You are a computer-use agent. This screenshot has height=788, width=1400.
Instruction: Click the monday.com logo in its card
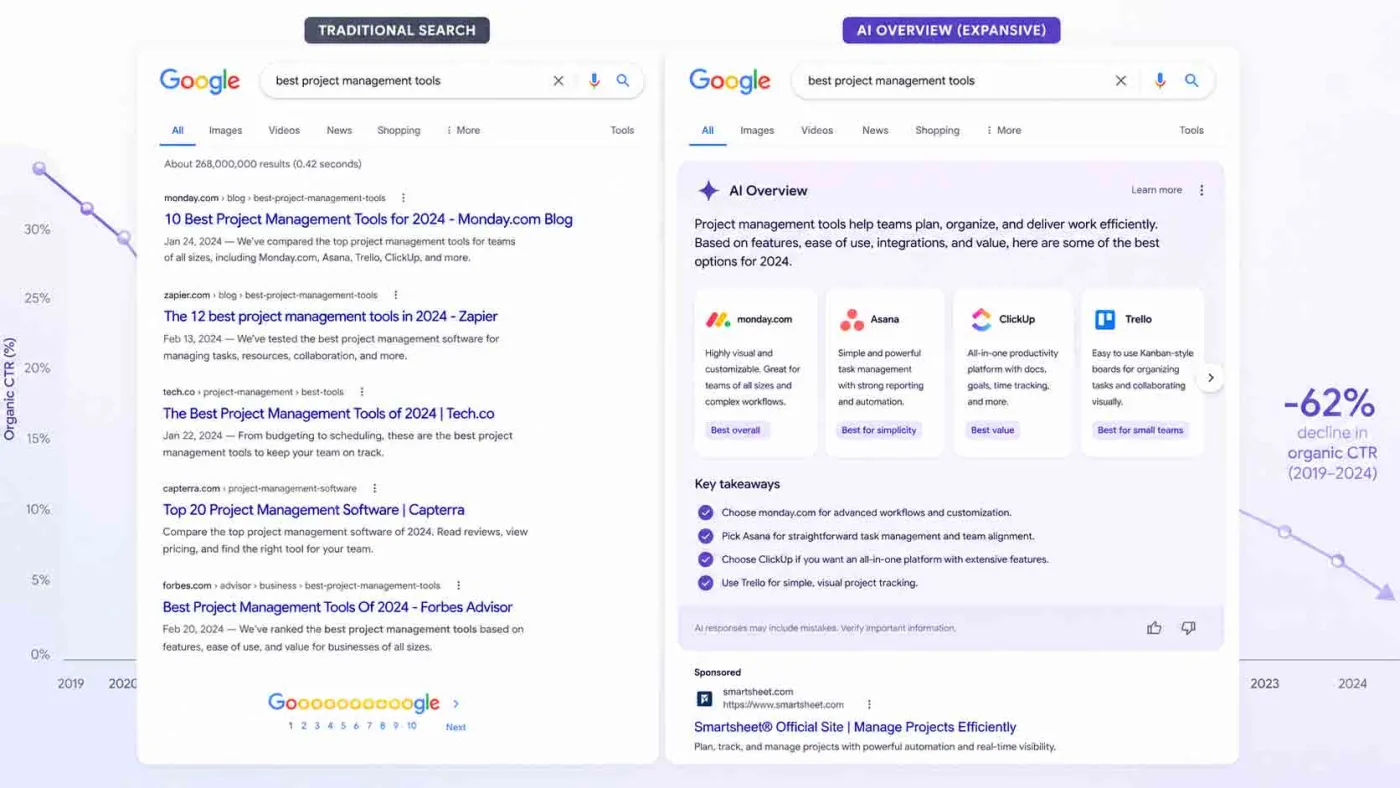point(718,320)
